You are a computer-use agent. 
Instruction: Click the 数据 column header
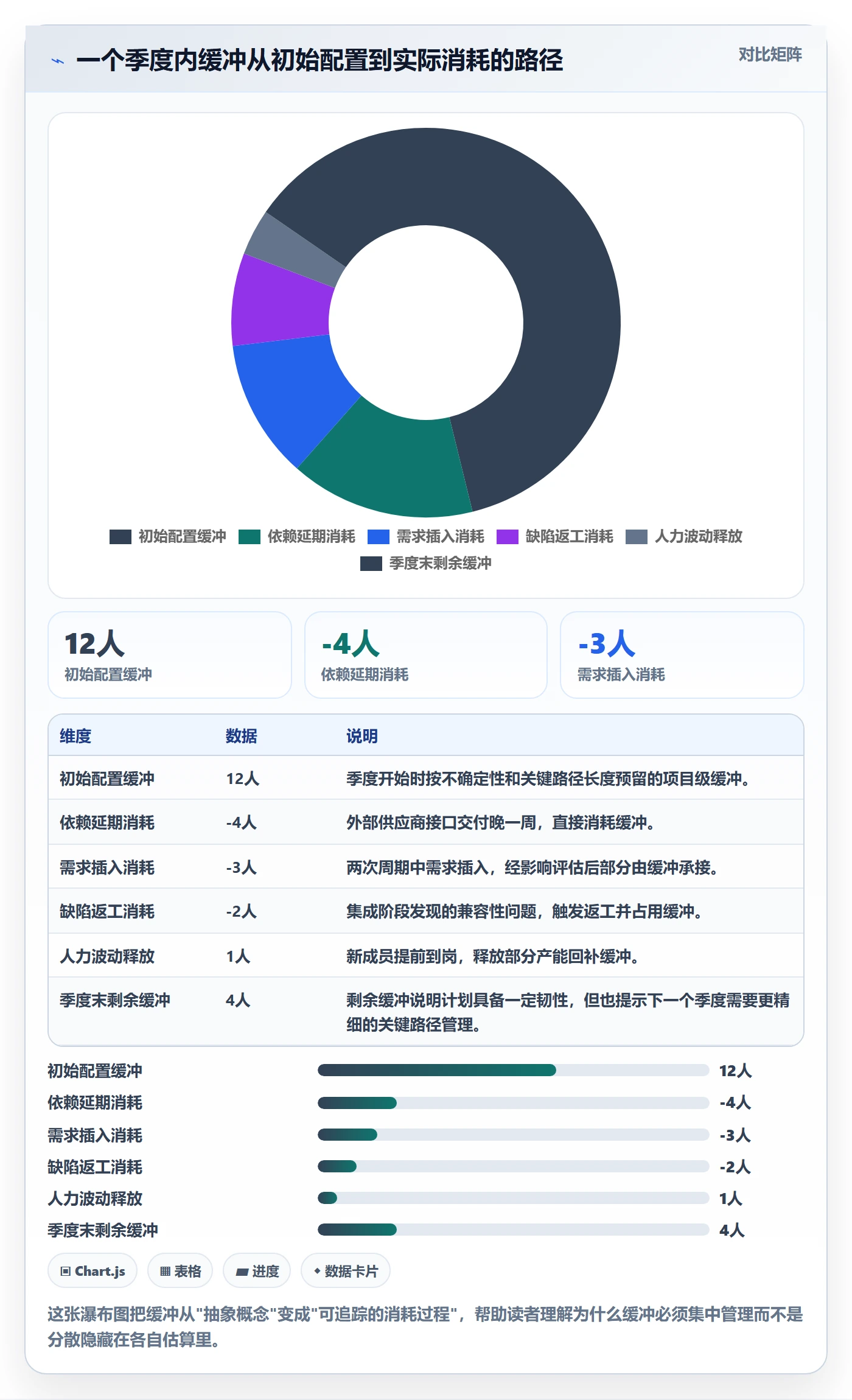[242, 736]
